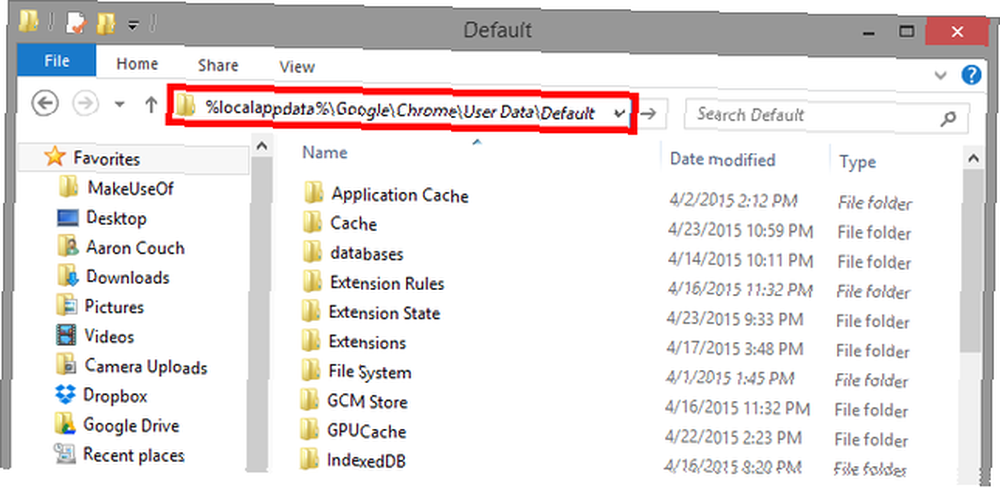Click the search magnifier icon
1000x488 pixels.
pos(949,117)
